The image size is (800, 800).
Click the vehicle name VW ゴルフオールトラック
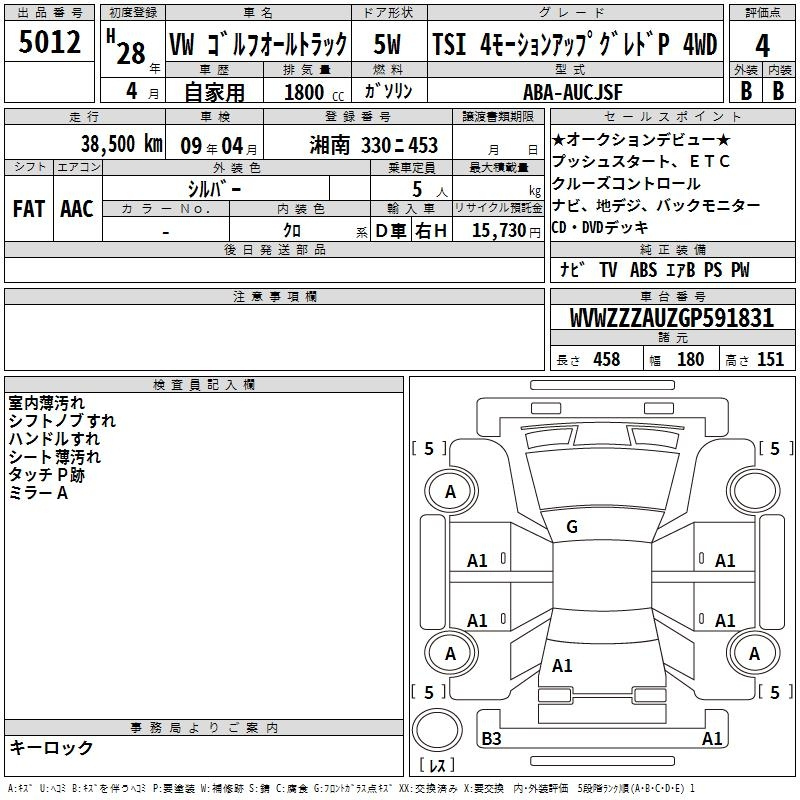pos(258,45)
